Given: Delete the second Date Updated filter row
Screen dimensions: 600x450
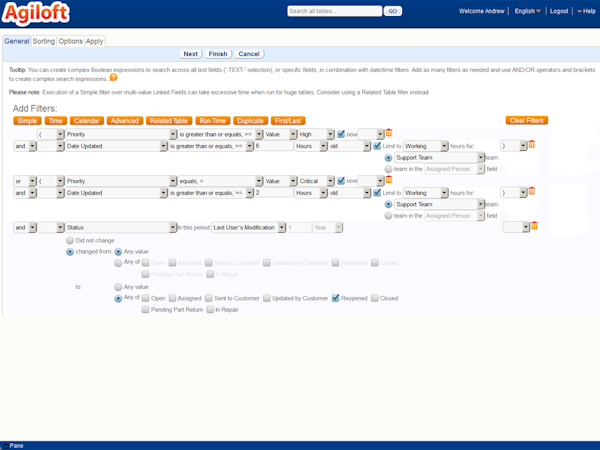Looking at the screenshot, I should click(x=532, y=192).
